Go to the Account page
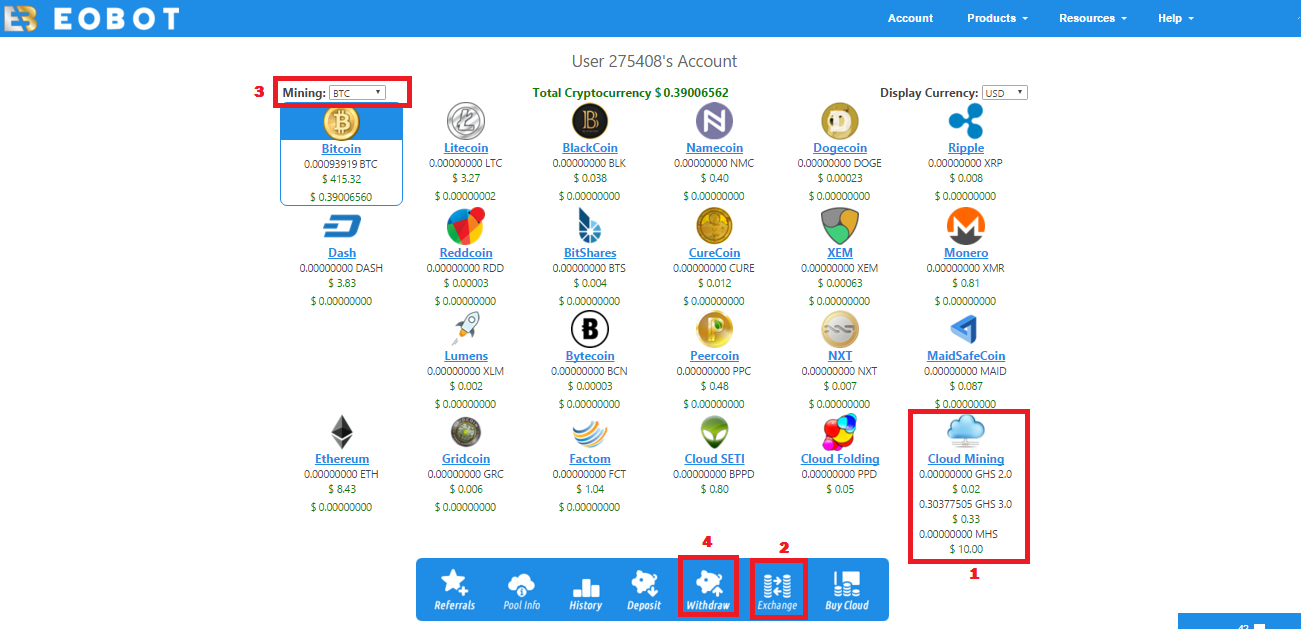The image size is (1301, 629). coord(910,18)
